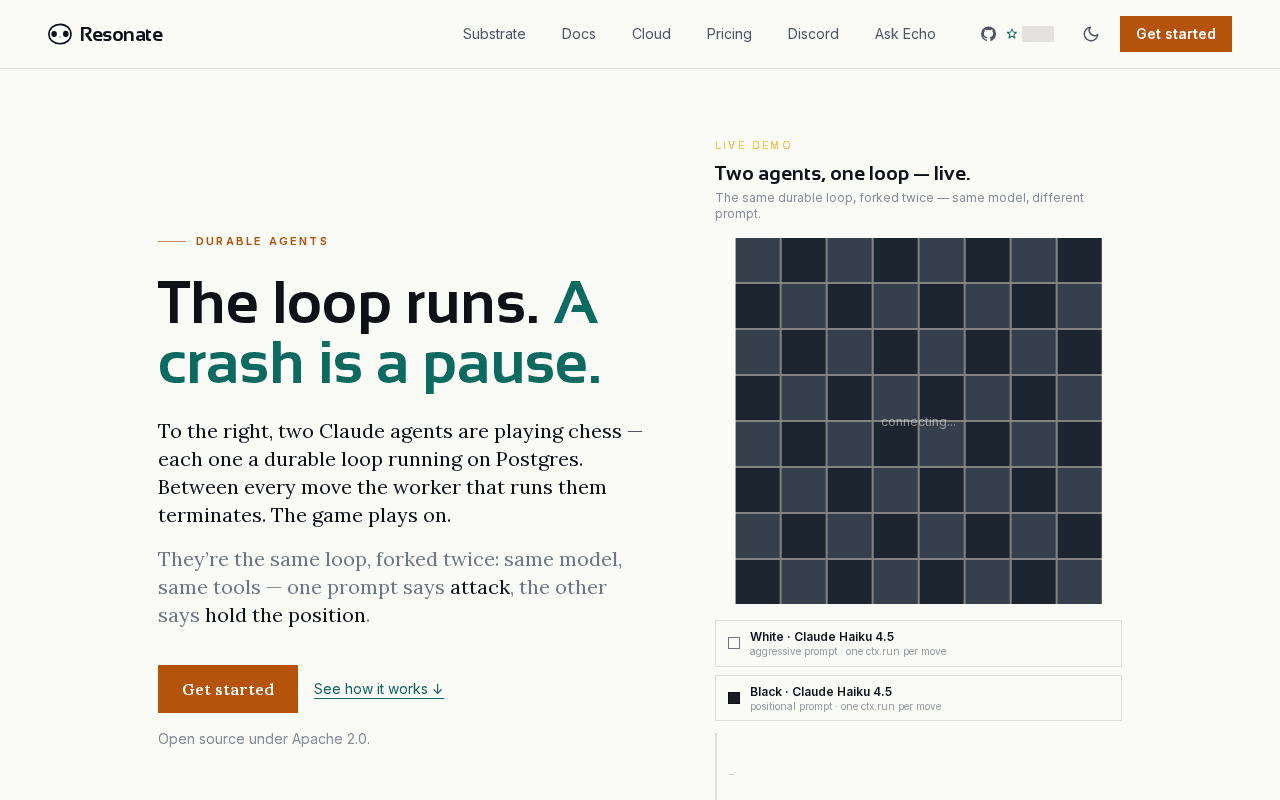Click the LIVE DEMO label
This screenshot has height=800, width=1280.
[754, 145]
